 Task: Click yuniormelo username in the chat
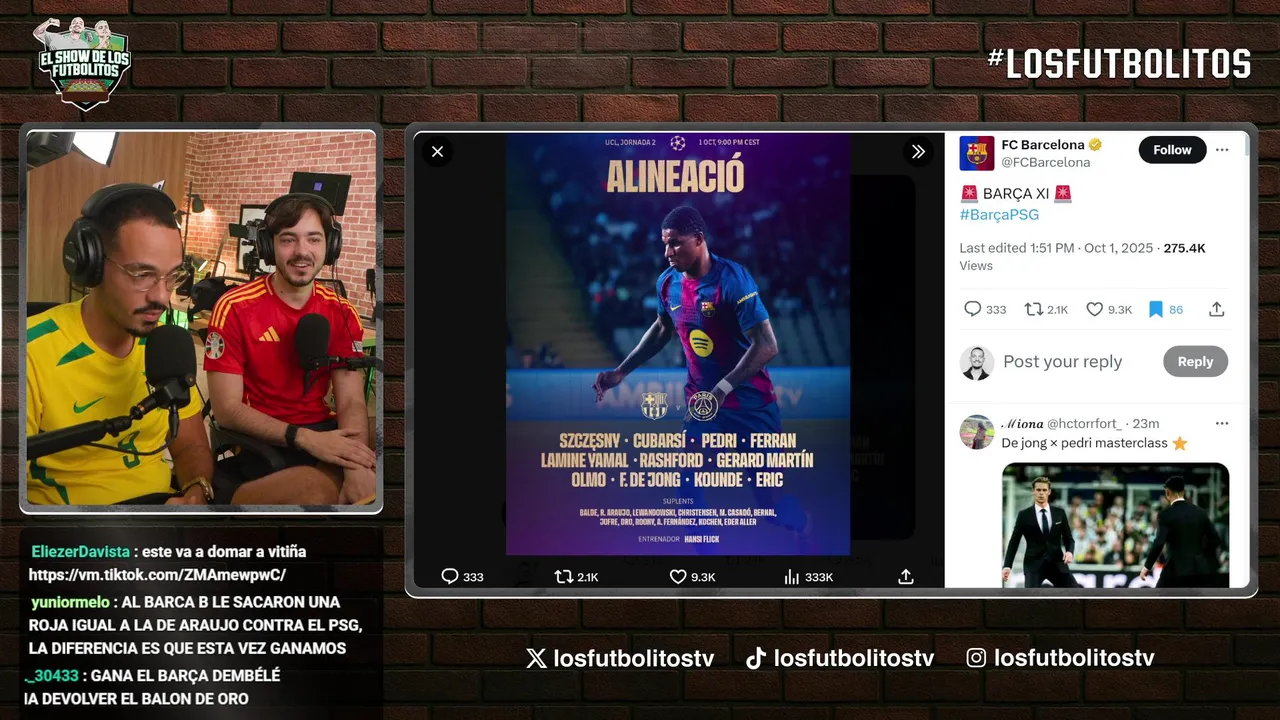click(70, 602)
